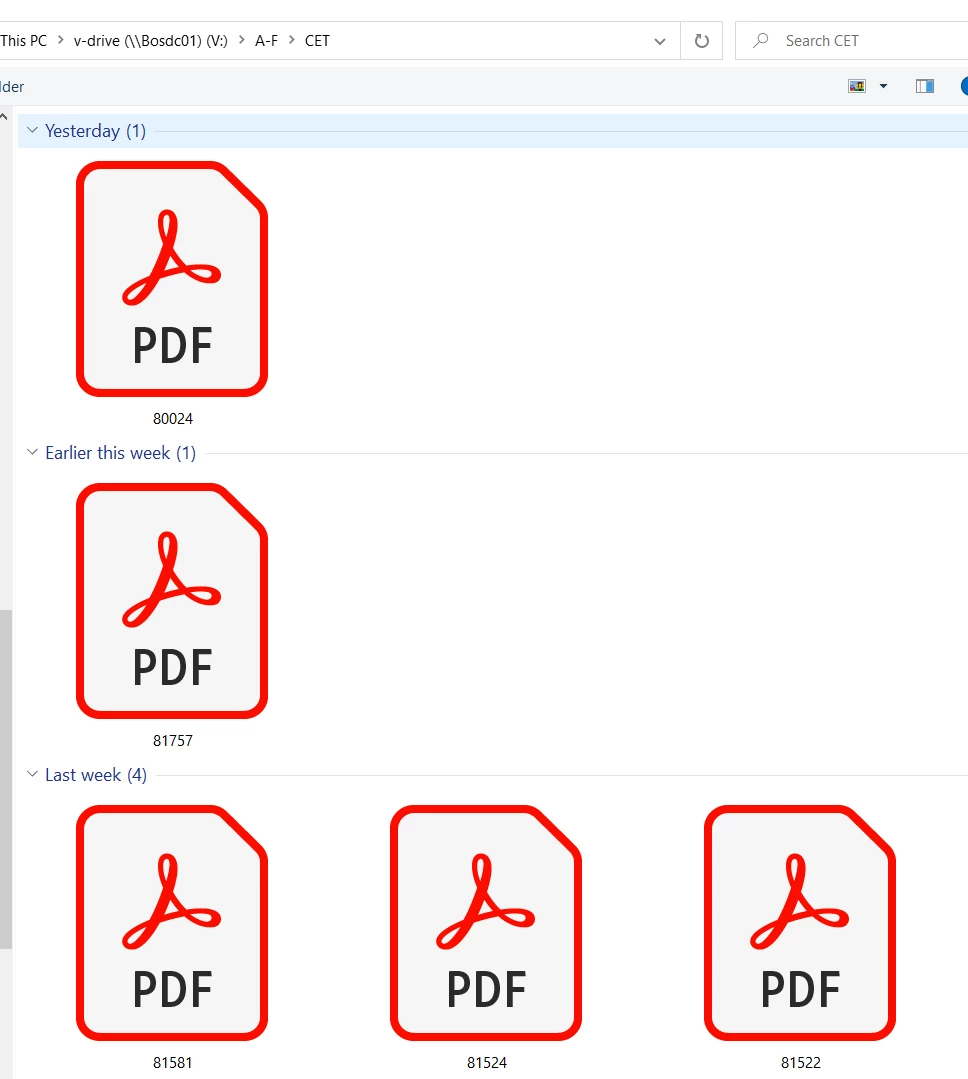
Task: Select file name label 81524
Action: tap(486, 1062)
